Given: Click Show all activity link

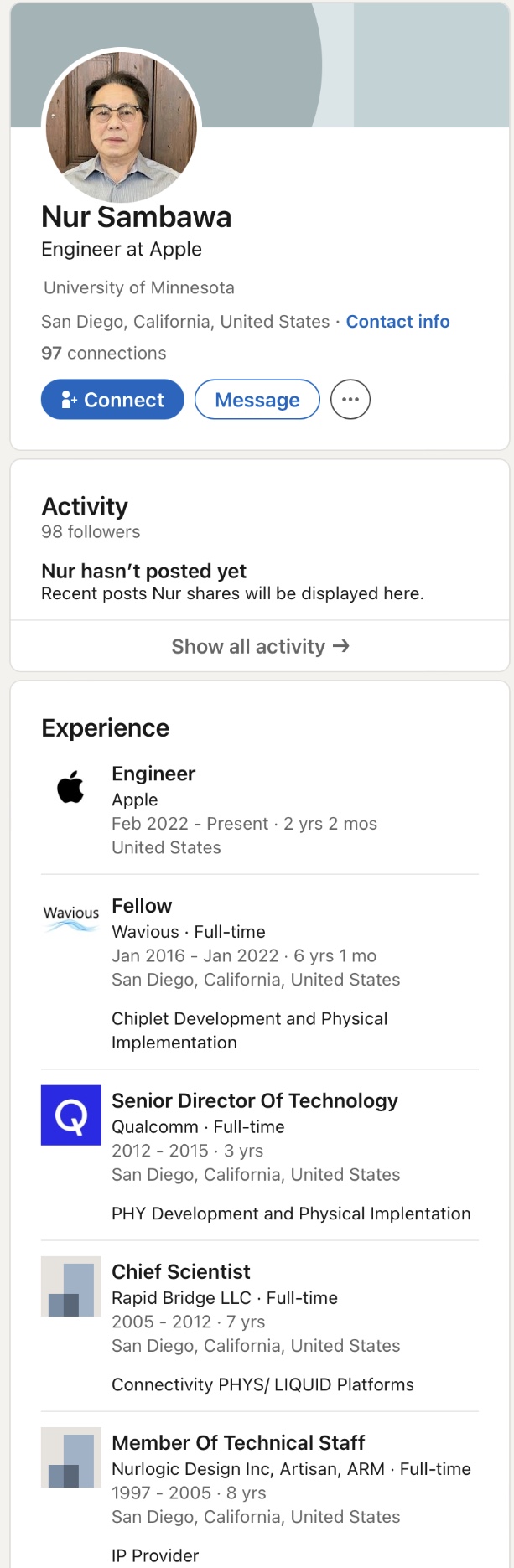Looking at the screenshot, I should 260,646.
